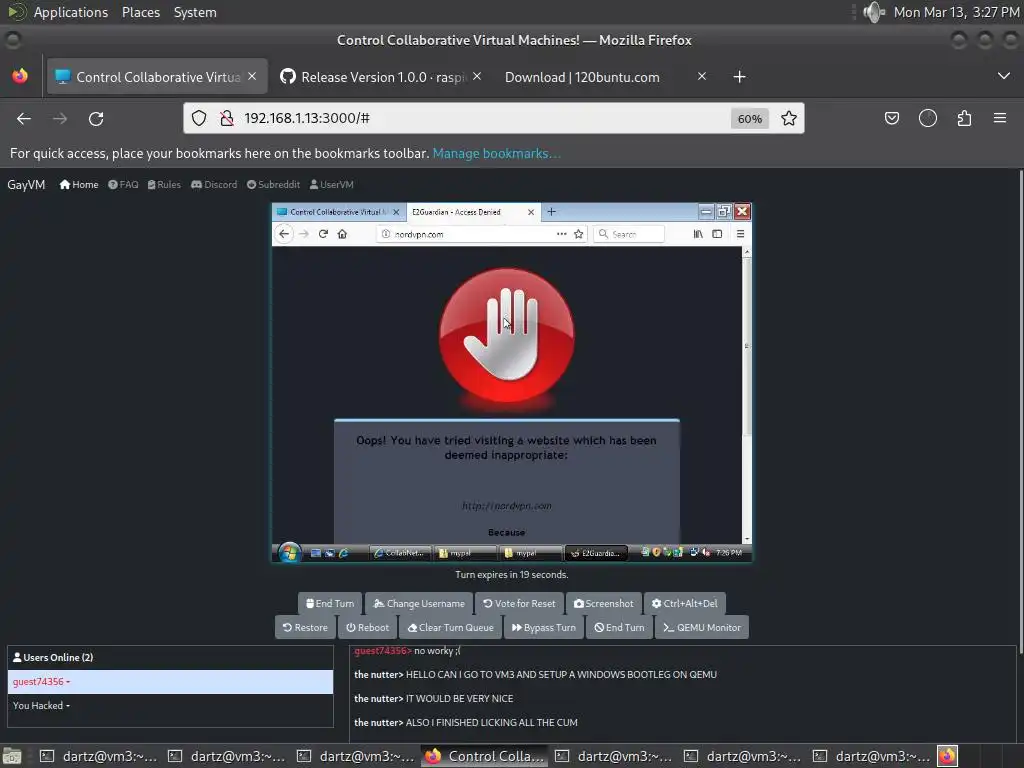The height and width of the screenshot is (768, 1024).
Task: Open the Places menu
Action: [140, 12]
